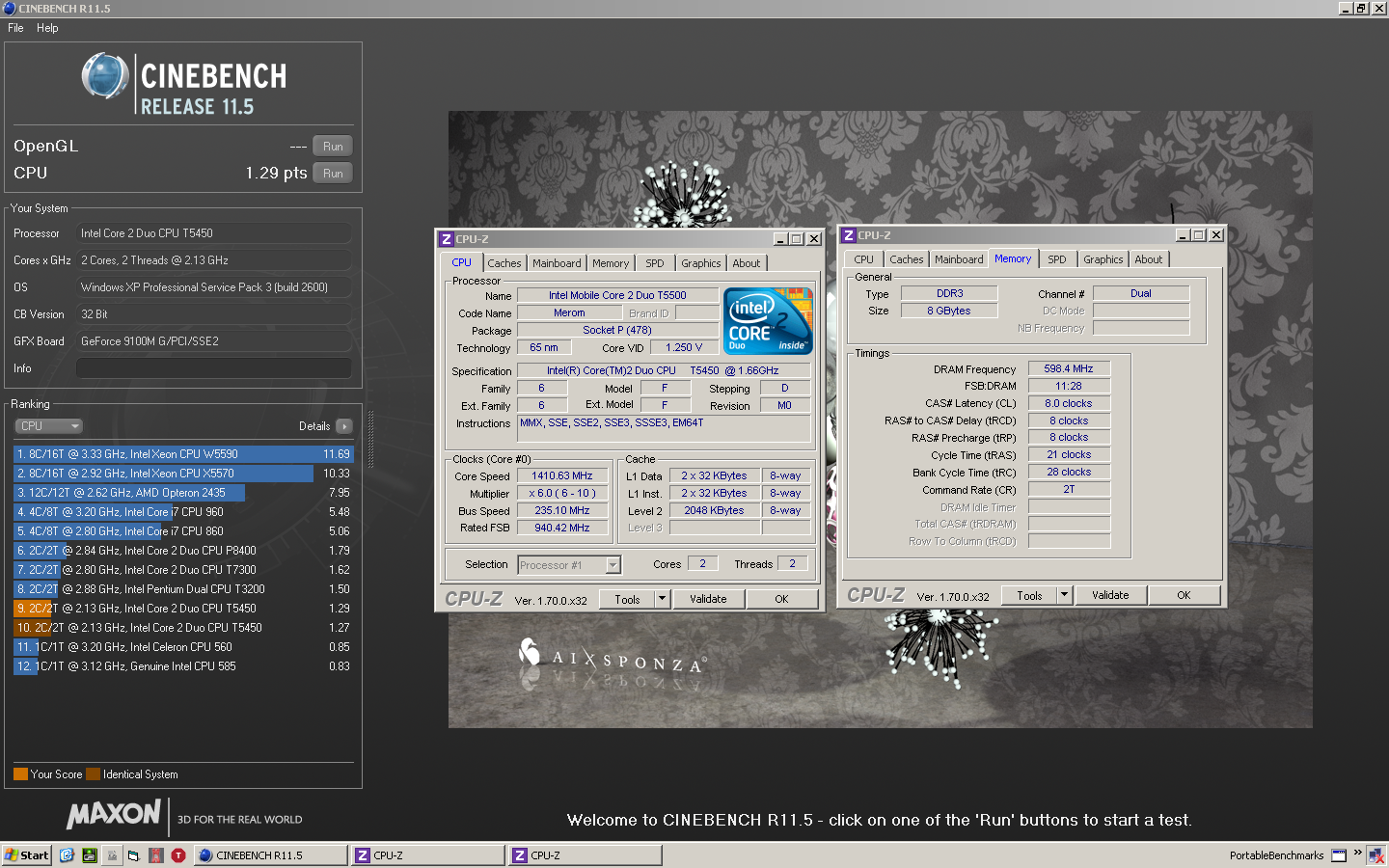
Task: Open the Graphics tab in the CPU-Z window showing the Memory tab
Action: click(x=1103, y=259)
